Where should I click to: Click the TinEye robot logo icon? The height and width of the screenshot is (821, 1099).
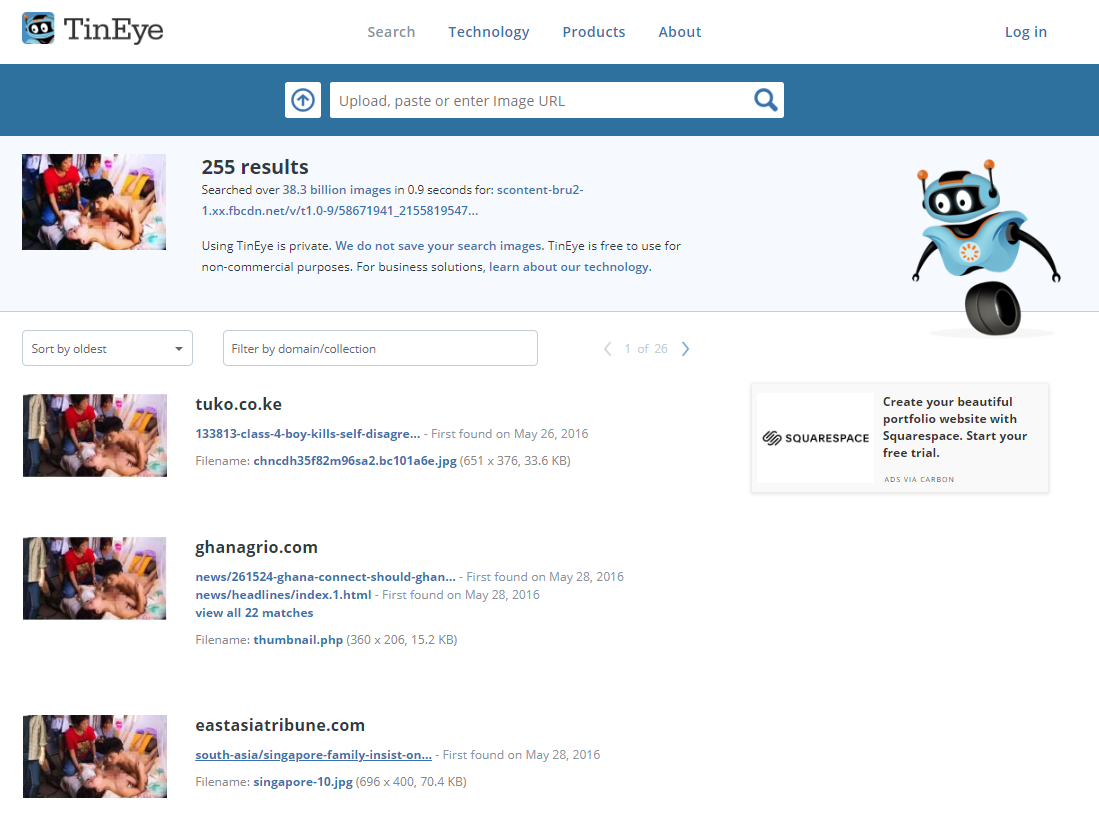[x=38, y=28]
